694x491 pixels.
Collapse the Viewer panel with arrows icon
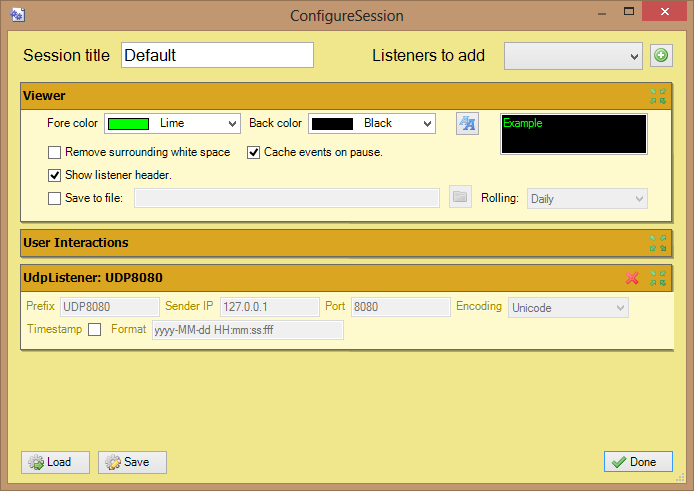[658, 96]
